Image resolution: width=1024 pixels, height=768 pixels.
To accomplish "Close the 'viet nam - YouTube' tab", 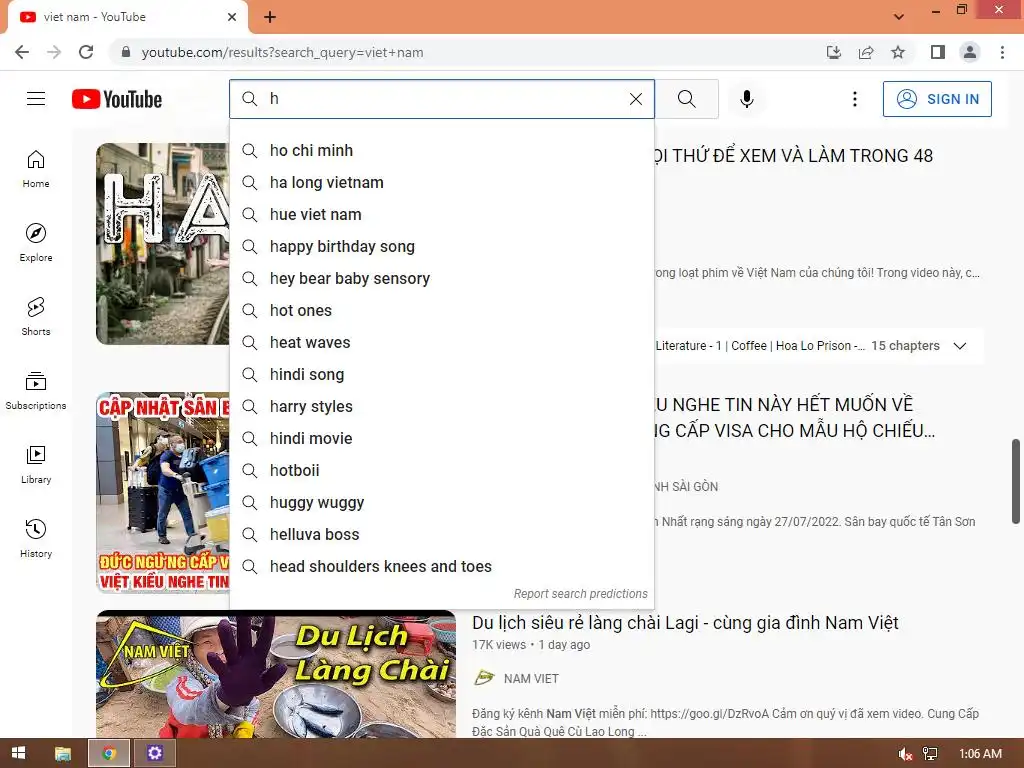I will point(232,17).
